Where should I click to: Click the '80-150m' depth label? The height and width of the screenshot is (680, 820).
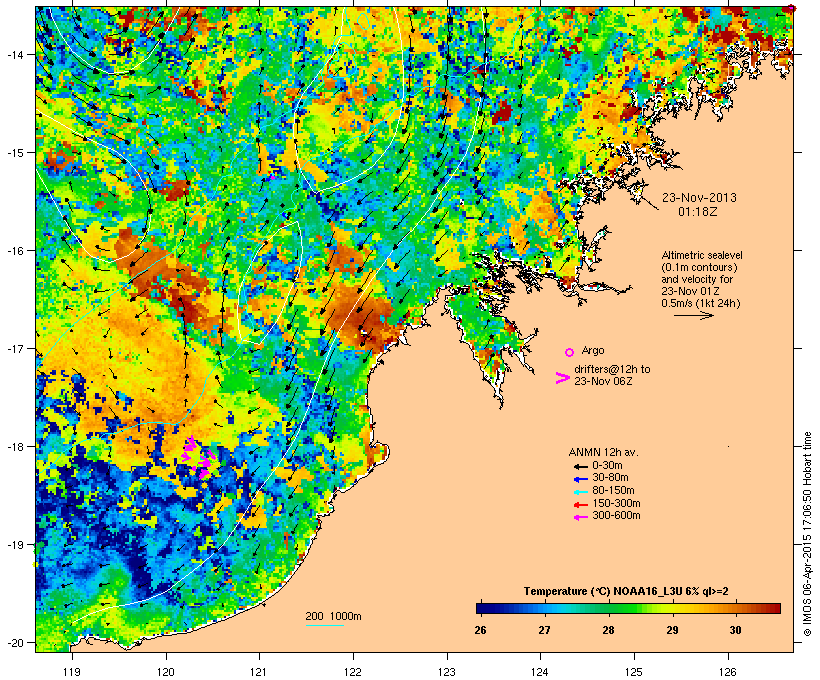[x=613, y=491]
